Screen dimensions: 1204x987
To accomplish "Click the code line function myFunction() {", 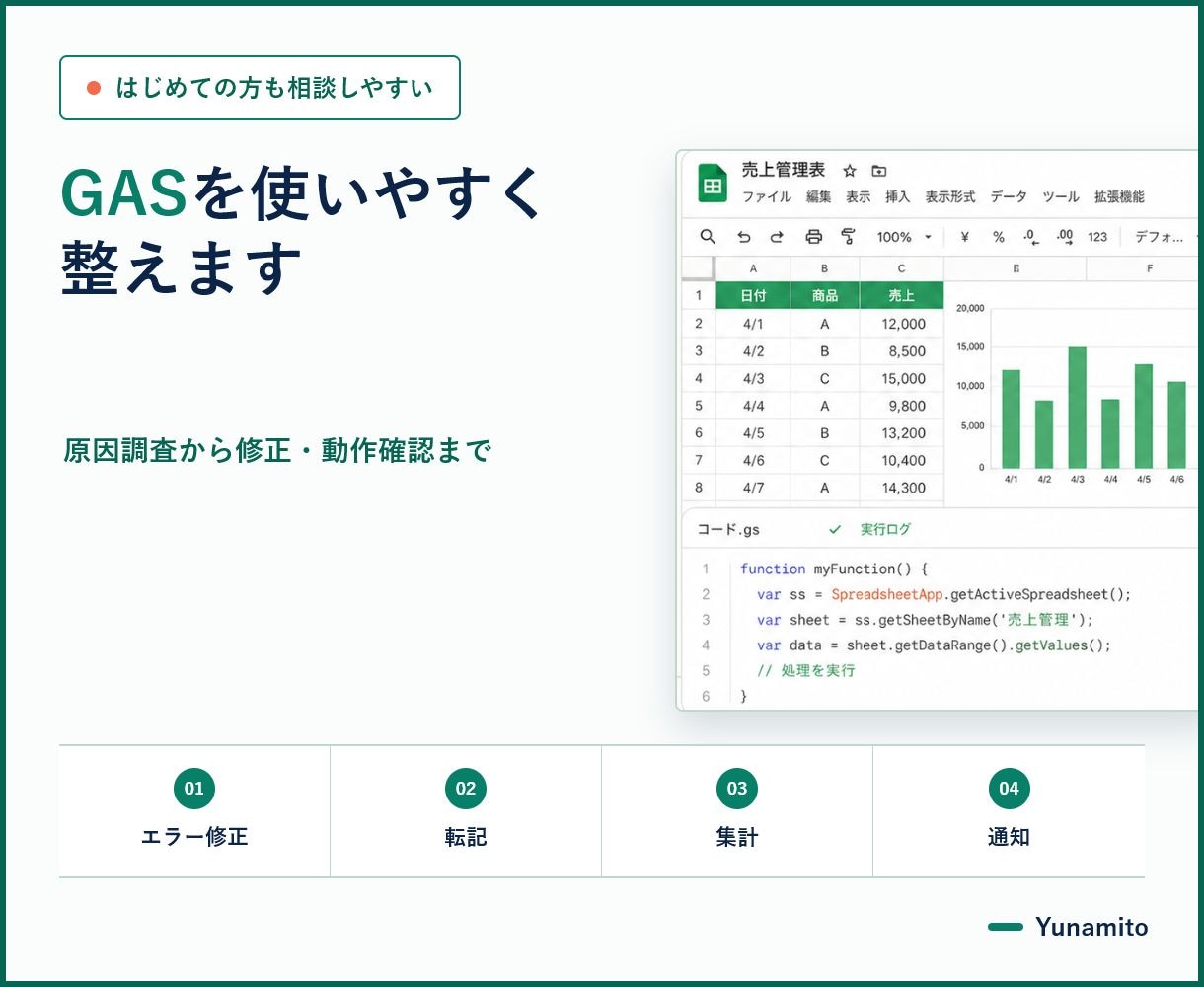I will [x=834, y=569].
